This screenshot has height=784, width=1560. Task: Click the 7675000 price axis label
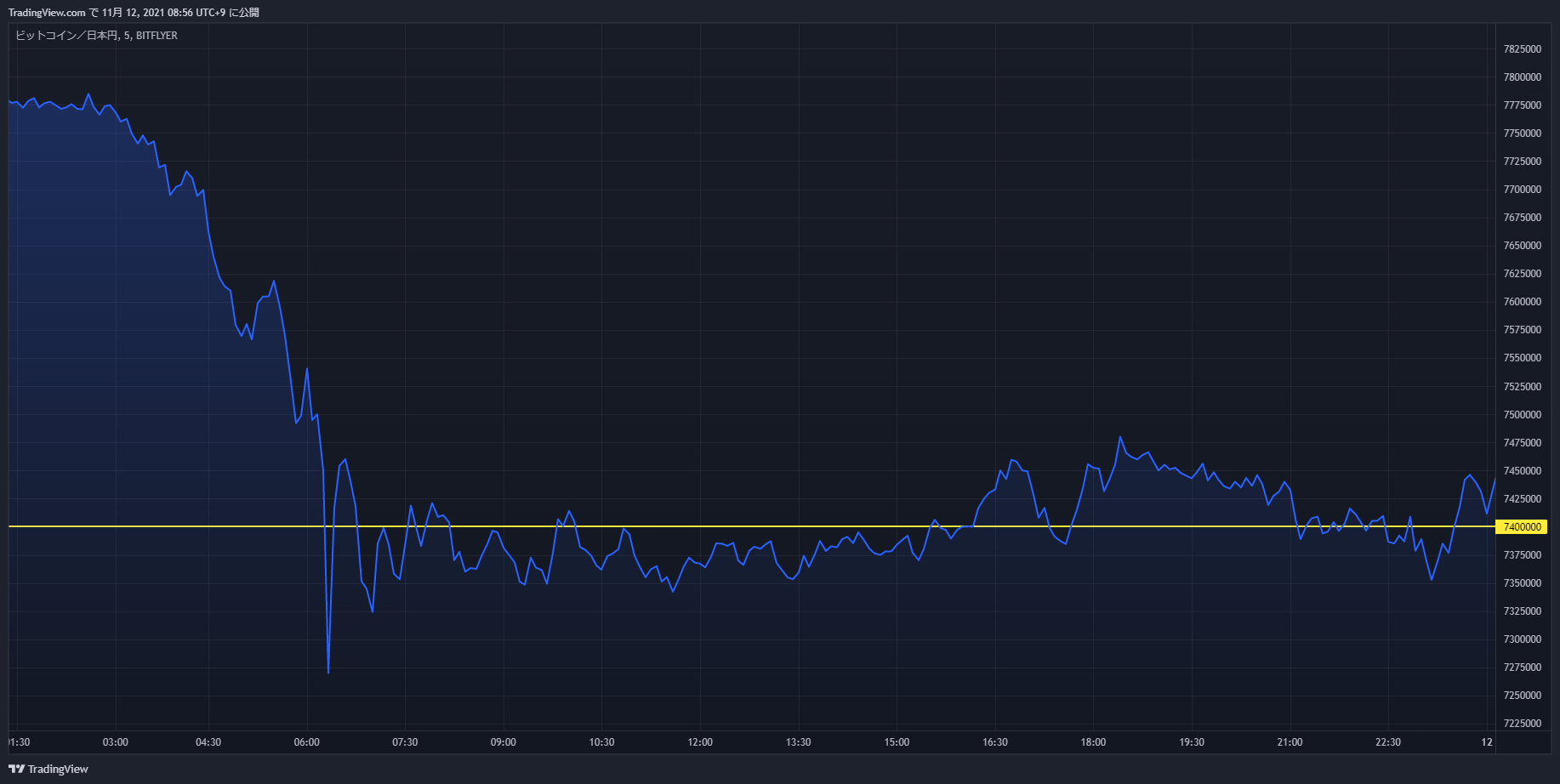[x=1523, y=218]
